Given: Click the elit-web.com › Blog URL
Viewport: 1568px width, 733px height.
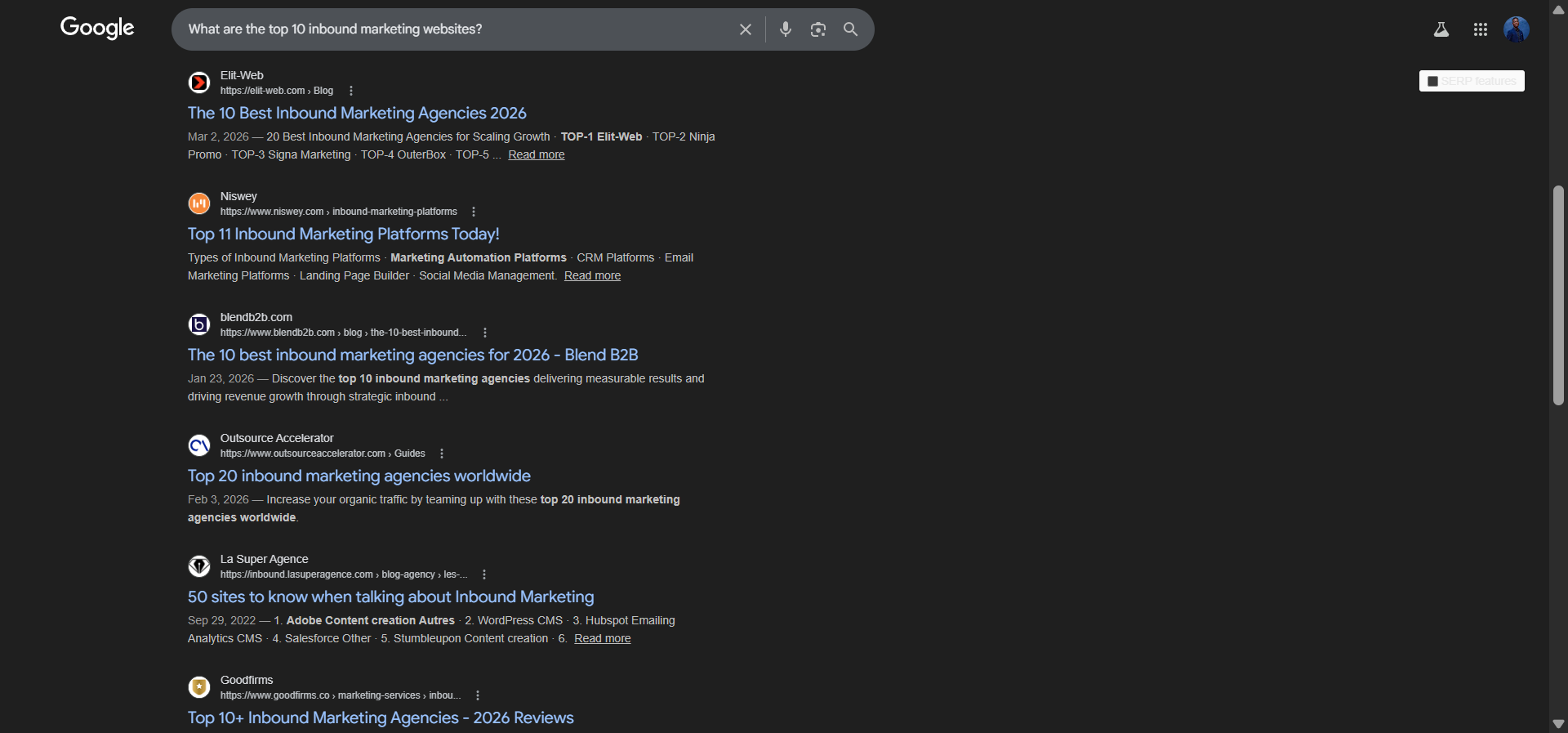Looking at the screenshot, I should click(277, 91).
